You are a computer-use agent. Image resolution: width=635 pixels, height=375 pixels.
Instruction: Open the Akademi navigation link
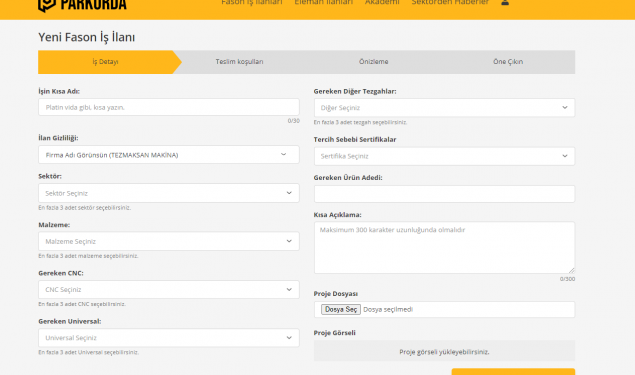coord(382,2)
